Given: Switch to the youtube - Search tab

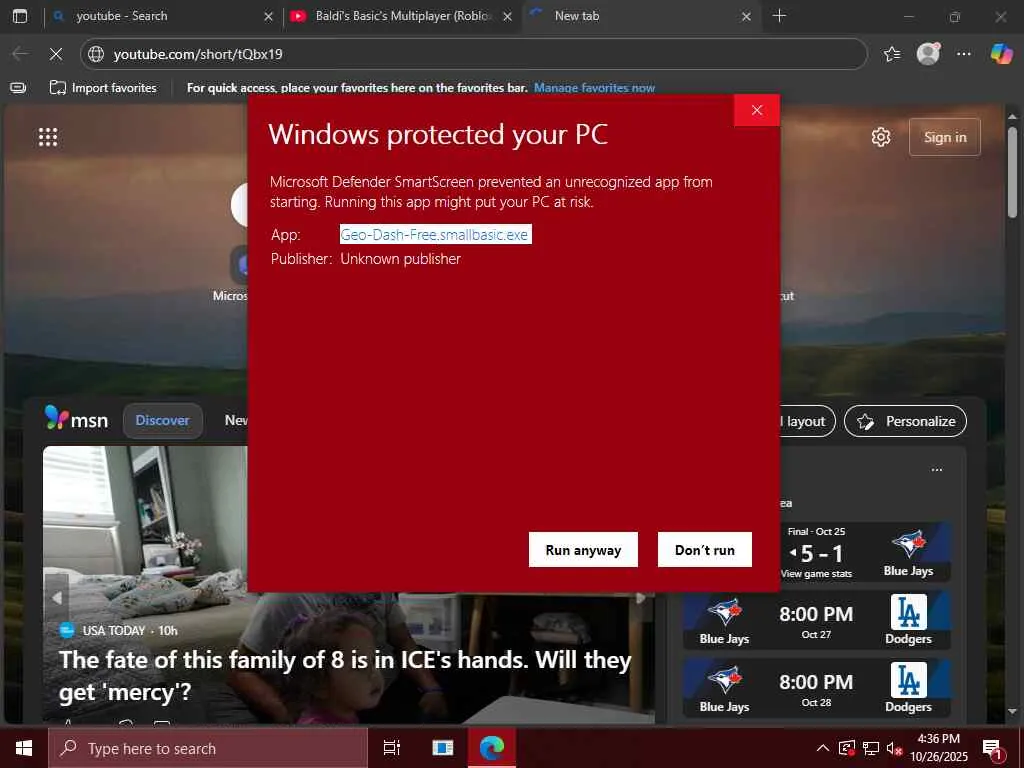Looking at the screenshot, I should coord(163,16).
